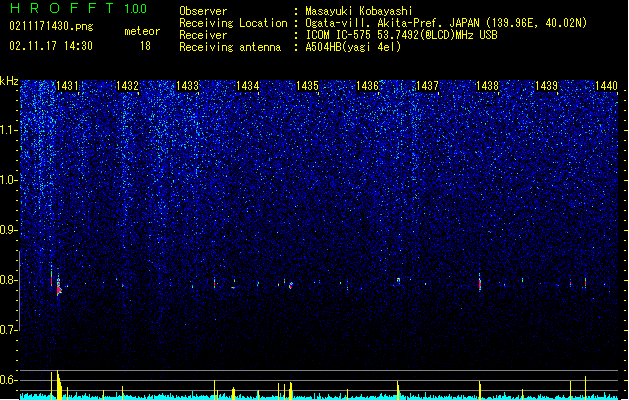The height and width of the screenshot is (400, 629).
Task: Click the 1438 time marker
Action: tap(487, 86)
